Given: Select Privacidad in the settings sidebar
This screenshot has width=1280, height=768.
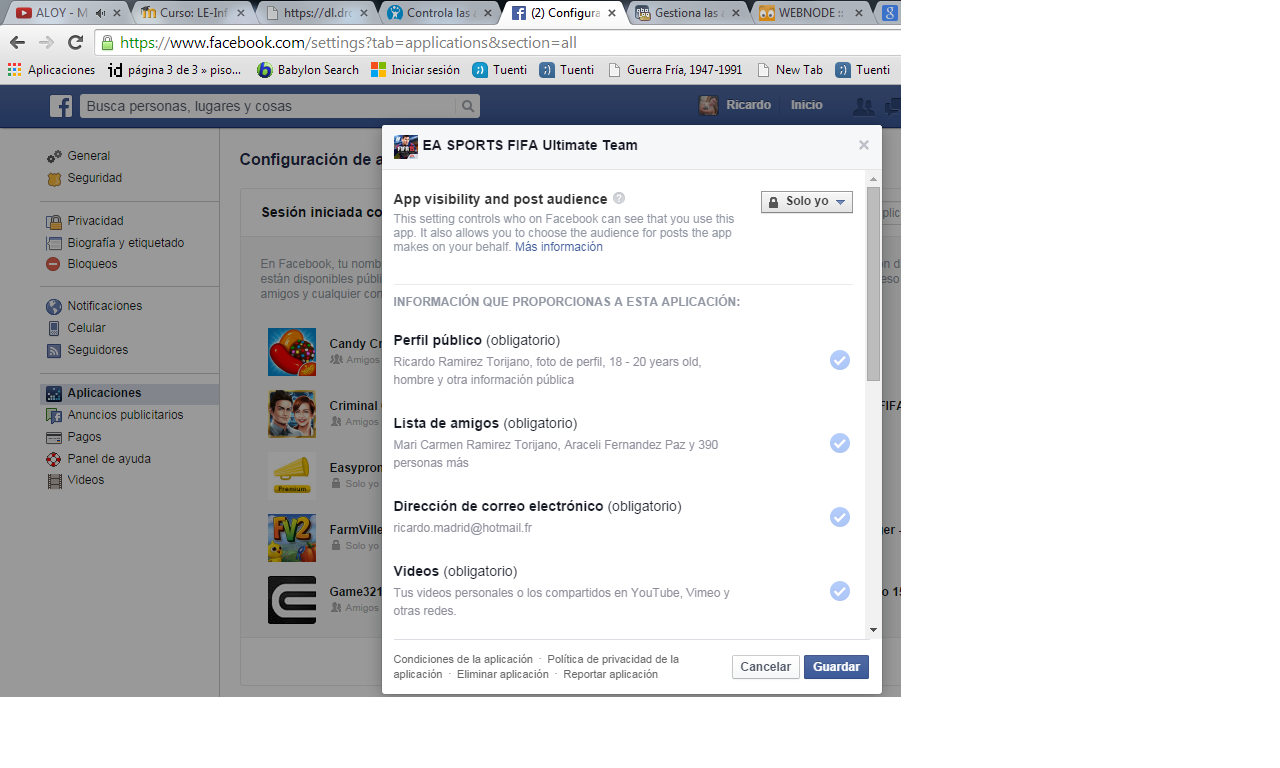Looking at the screenshot, I should pyautogui.click(x=96, y=221).
